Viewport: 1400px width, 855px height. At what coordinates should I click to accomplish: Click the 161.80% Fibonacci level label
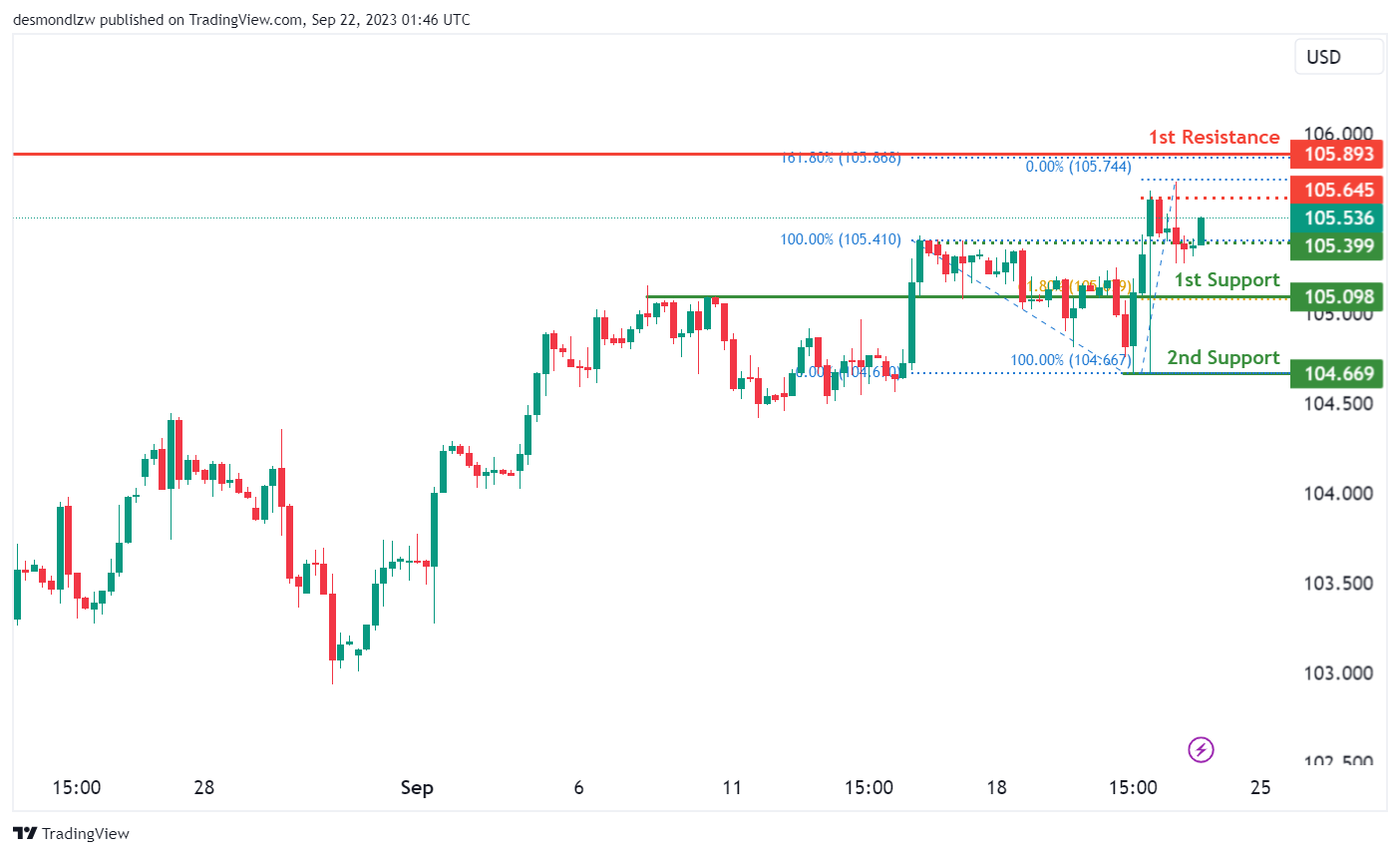841,158
